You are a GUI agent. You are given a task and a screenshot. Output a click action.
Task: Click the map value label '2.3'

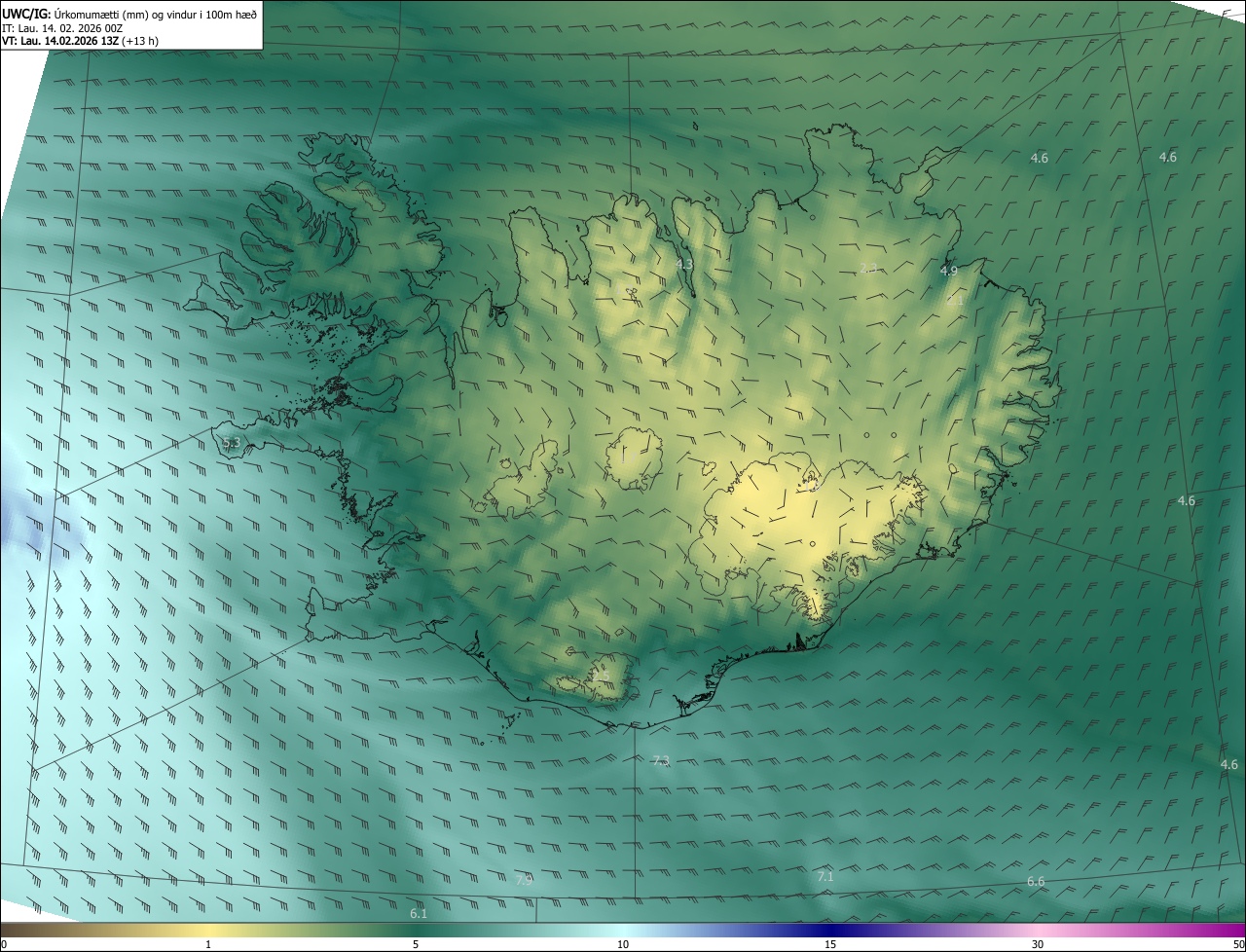coord(868,268)
